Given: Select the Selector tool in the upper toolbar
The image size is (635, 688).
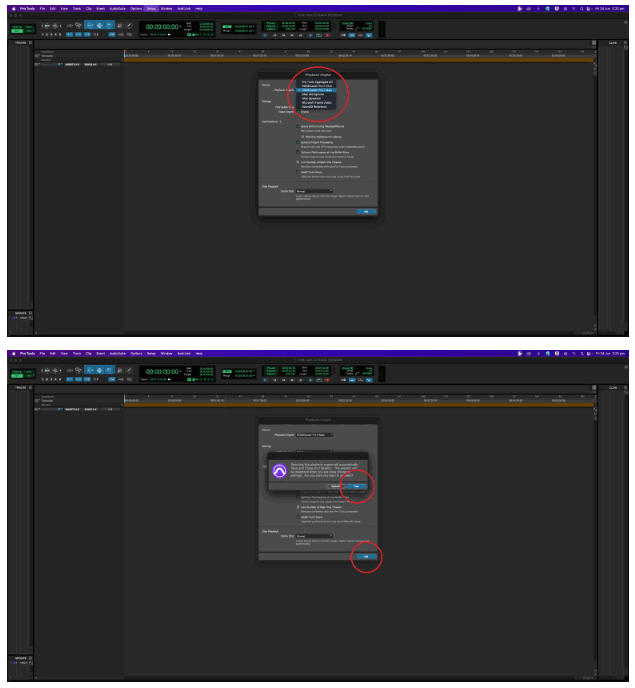Looking at the screenshot, I should pyautogui.click(x=100, y=25).
